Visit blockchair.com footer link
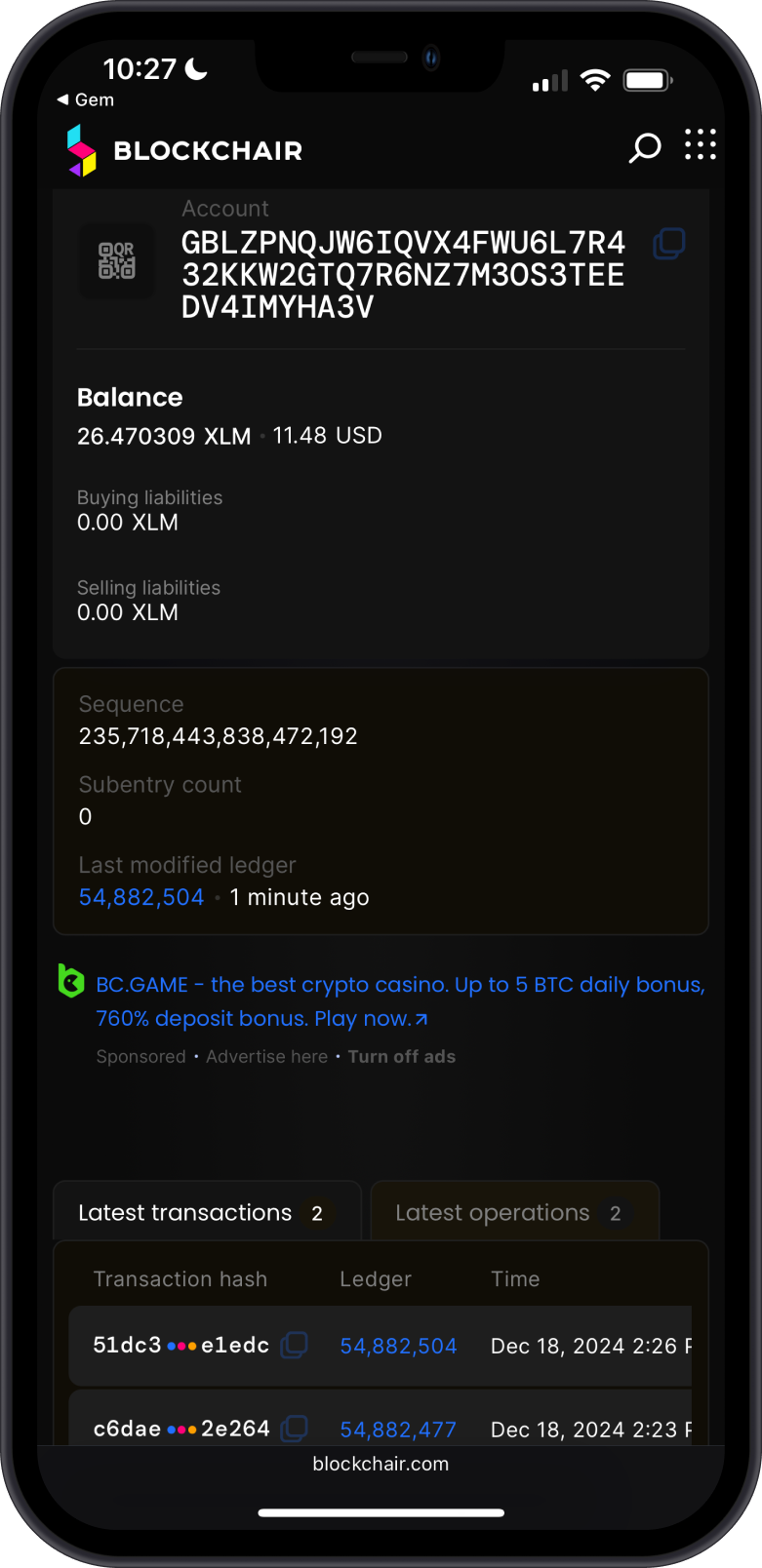Screen dimensions: 762x1568 point(381,1464)
